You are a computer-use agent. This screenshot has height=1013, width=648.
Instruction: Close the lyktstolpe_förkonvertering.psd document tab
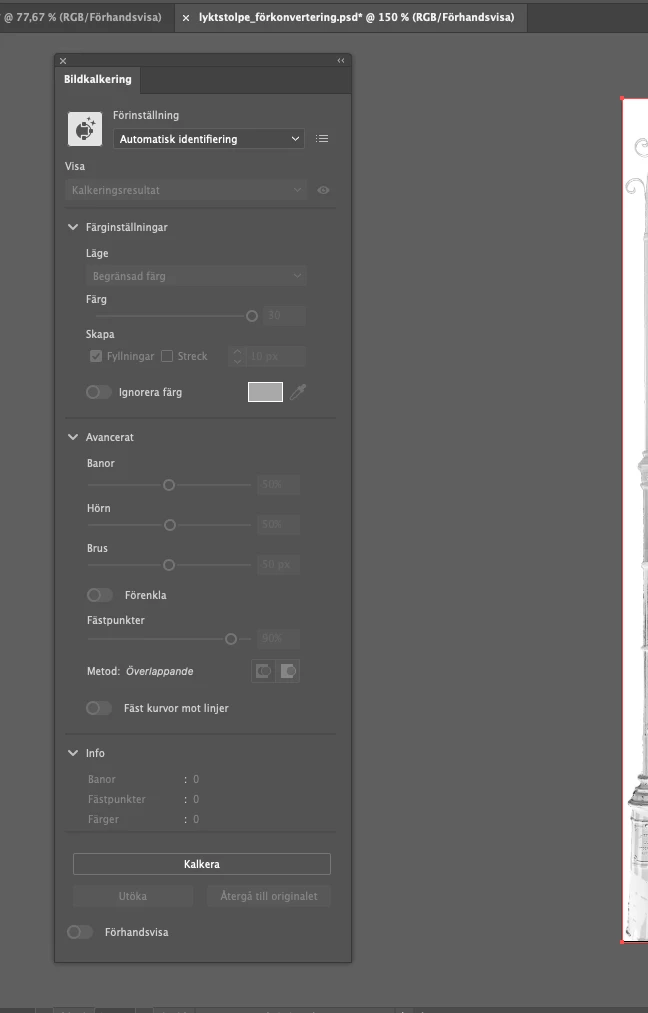[186, 17]
